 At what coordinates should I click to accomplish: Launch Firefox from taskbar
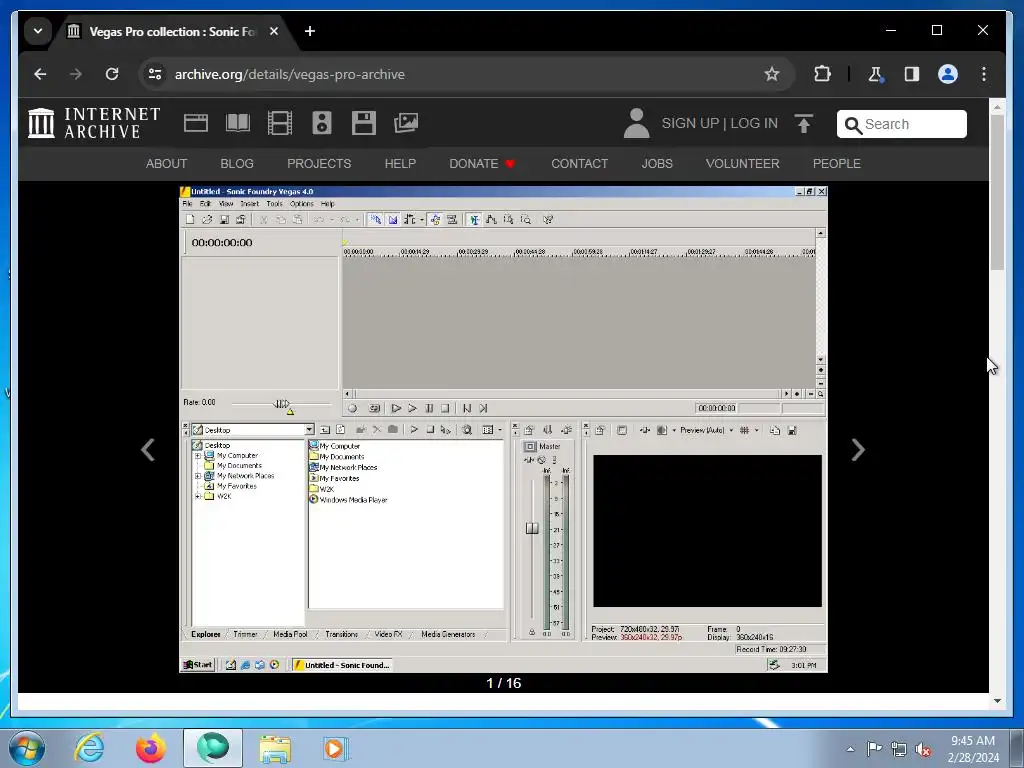click(x=151, y=748)
